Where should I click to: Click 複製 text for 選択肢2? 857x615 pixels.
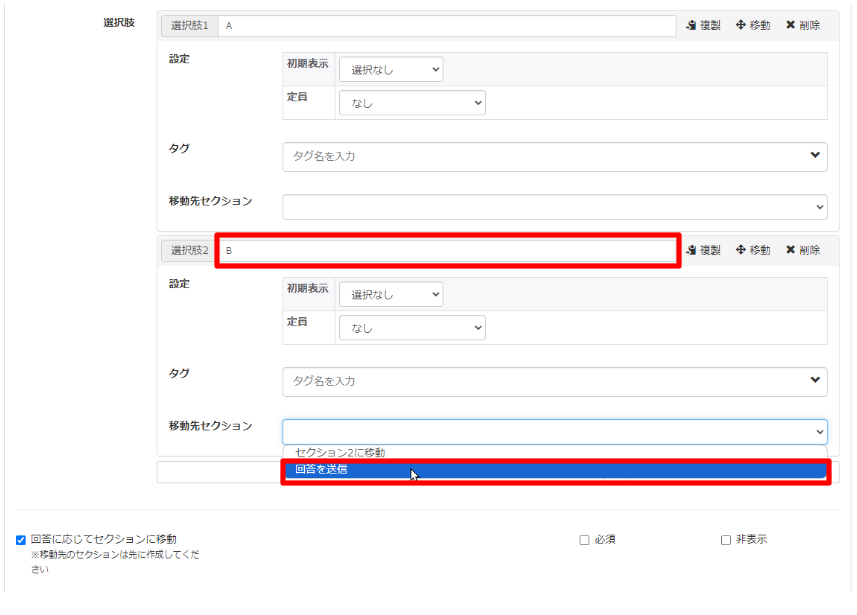click(x=711, y=250)
